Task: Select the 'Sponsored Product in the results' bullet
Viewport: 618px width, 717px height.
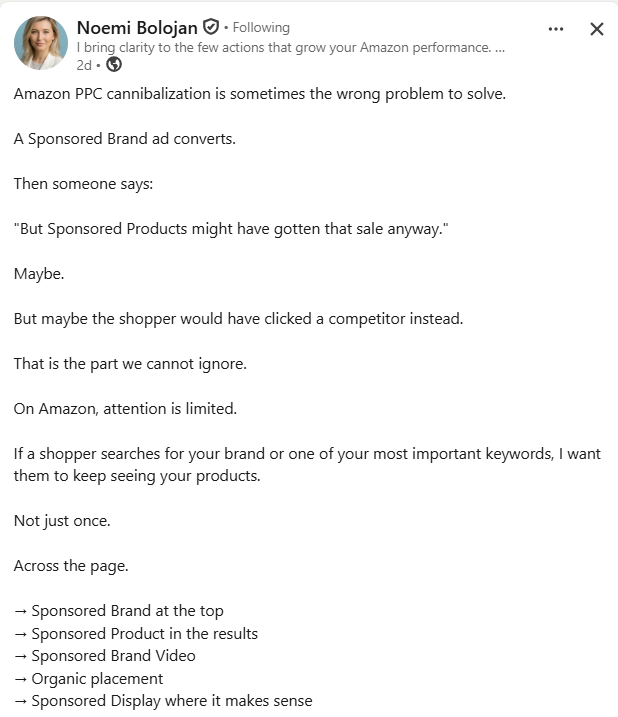Action: 136,633
